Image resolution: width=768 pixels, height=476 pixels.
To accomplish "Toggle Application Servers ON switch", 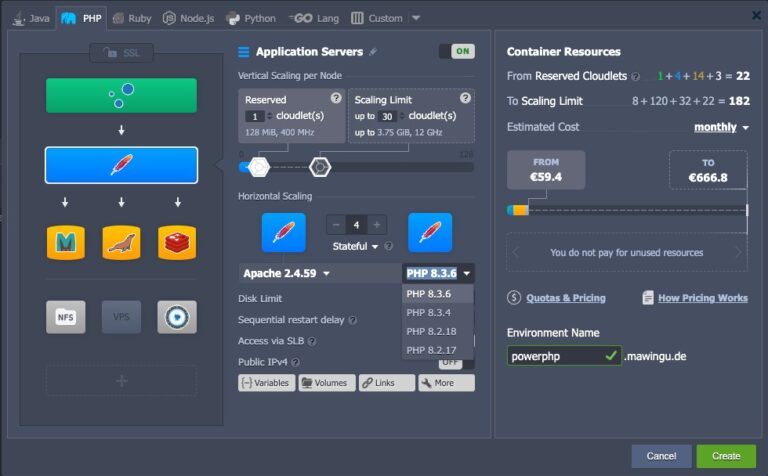I will click(x=456, y=51).
